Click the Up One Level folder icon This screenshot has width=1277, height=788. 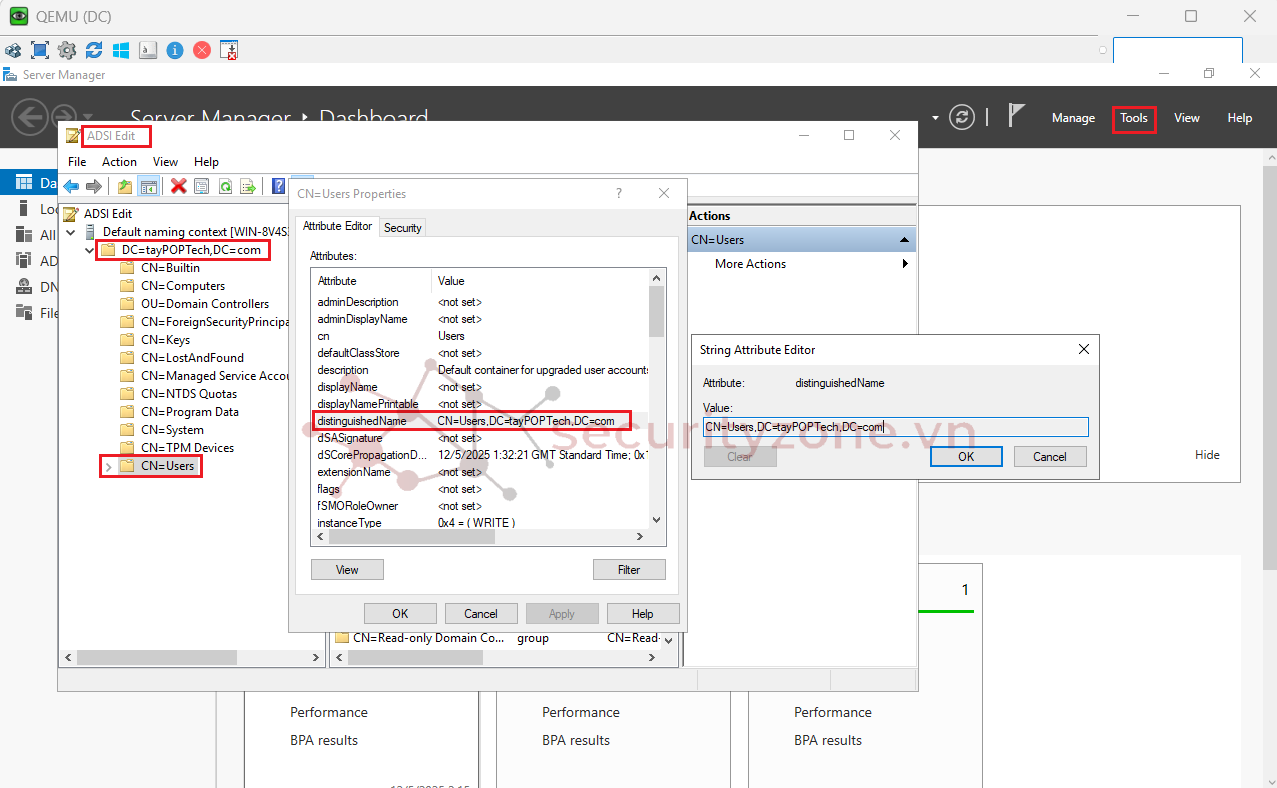(125, 186)
